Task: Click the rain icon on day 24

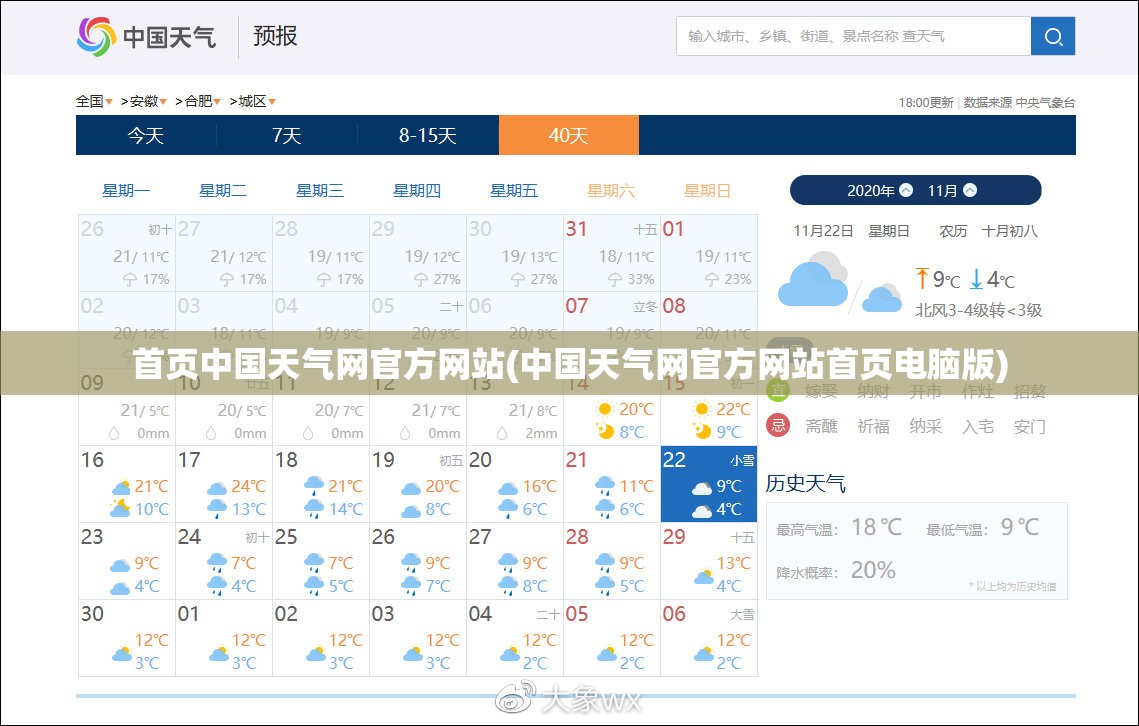Action: (217, 562)
